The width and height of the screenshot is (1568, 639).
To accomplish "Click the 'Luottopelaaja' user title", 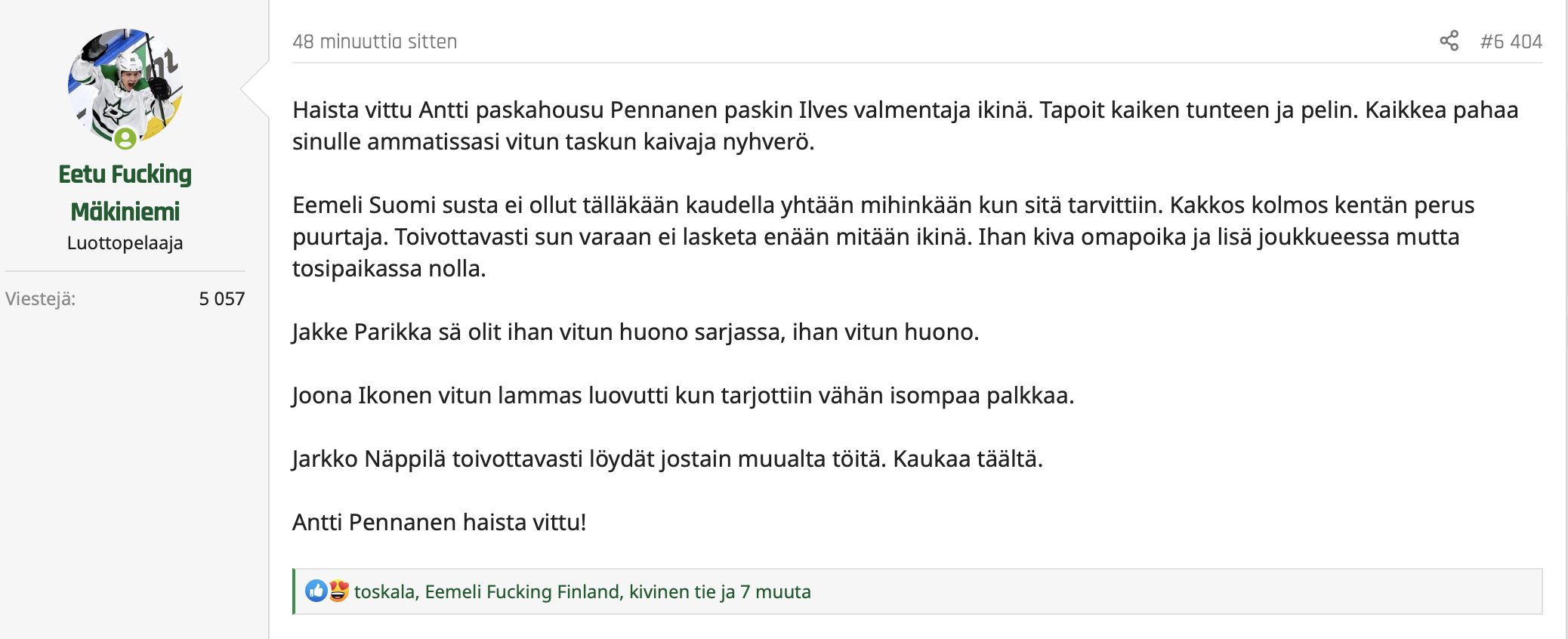I will 125,243.
